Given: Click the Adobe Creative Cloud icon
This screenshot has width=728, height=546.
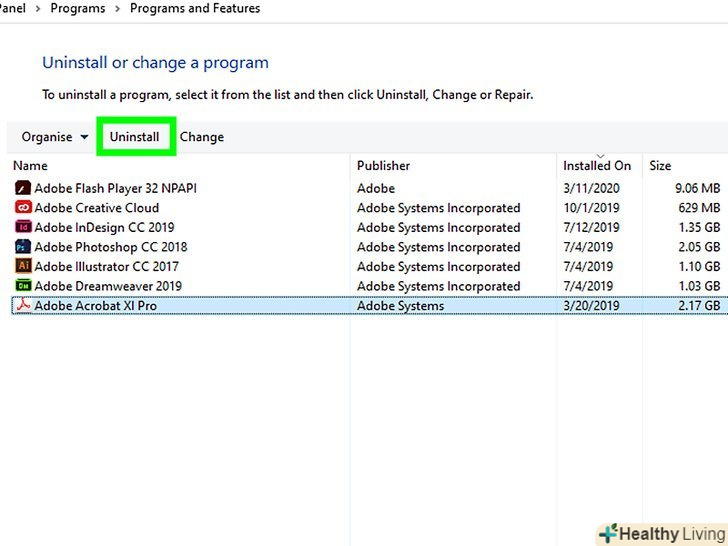Looking at the screenshot, I should tap(23, 207).
